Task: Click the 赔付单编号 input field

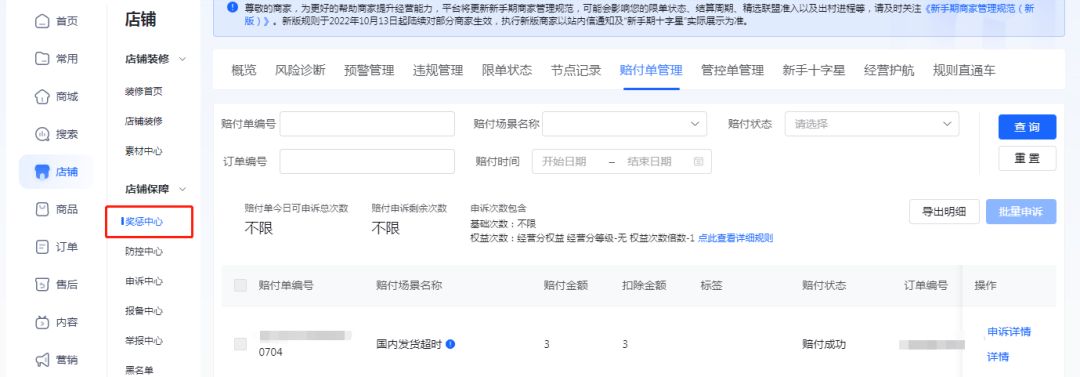Action: (x=367, y=124)
